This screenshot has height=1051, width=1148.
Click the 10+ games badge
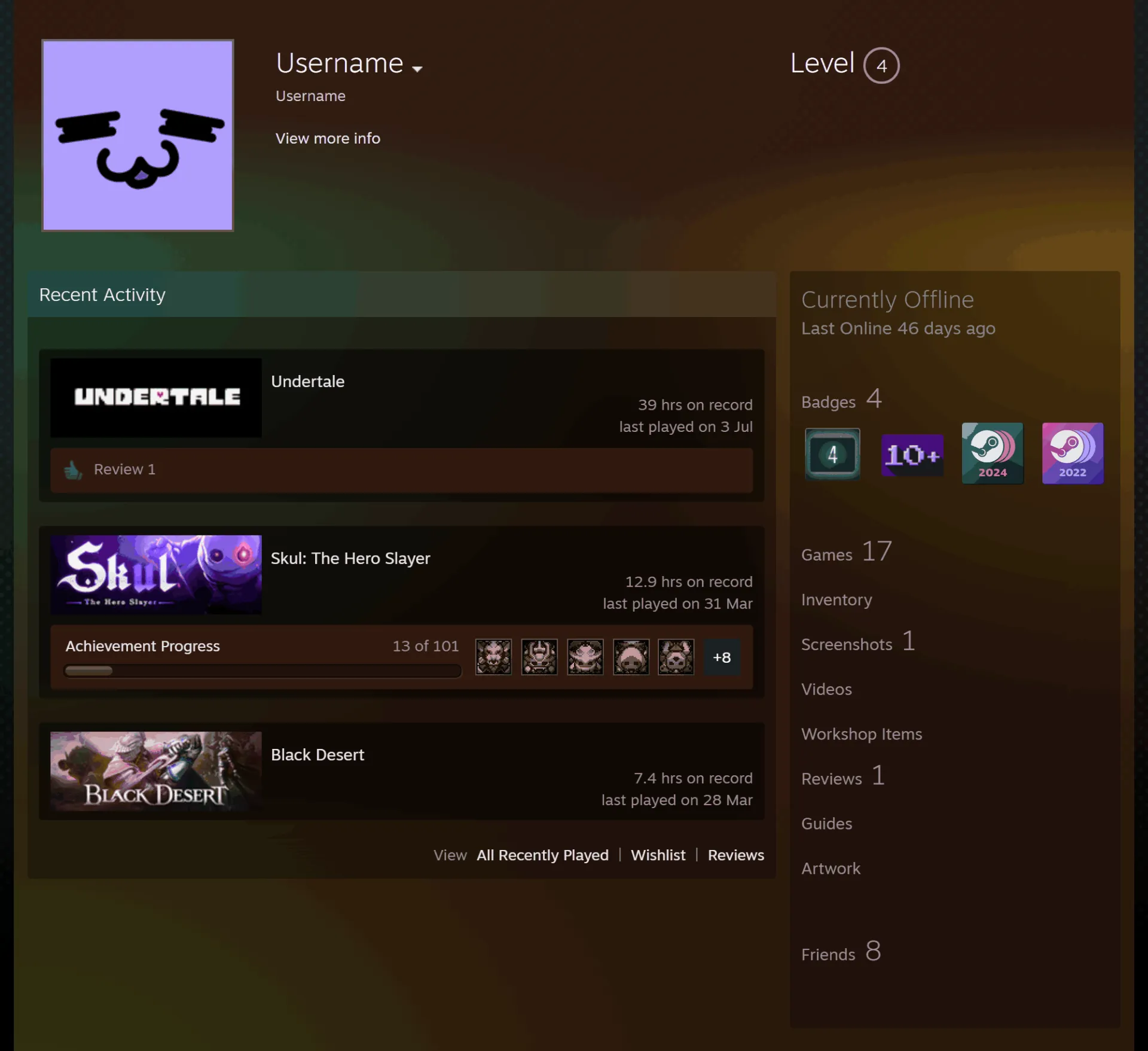[912, 455]
